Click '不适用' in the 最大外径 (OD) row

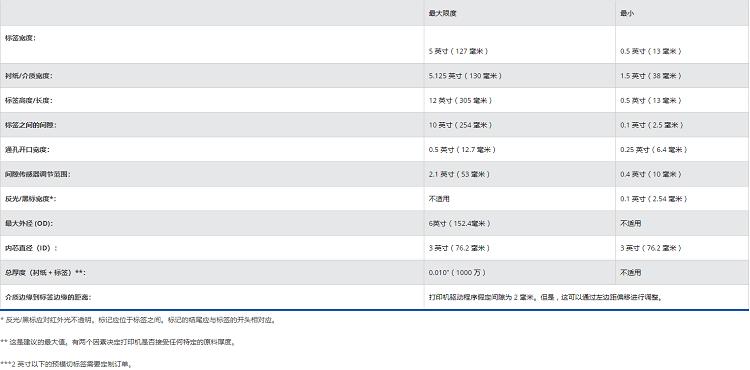(630, 224)
